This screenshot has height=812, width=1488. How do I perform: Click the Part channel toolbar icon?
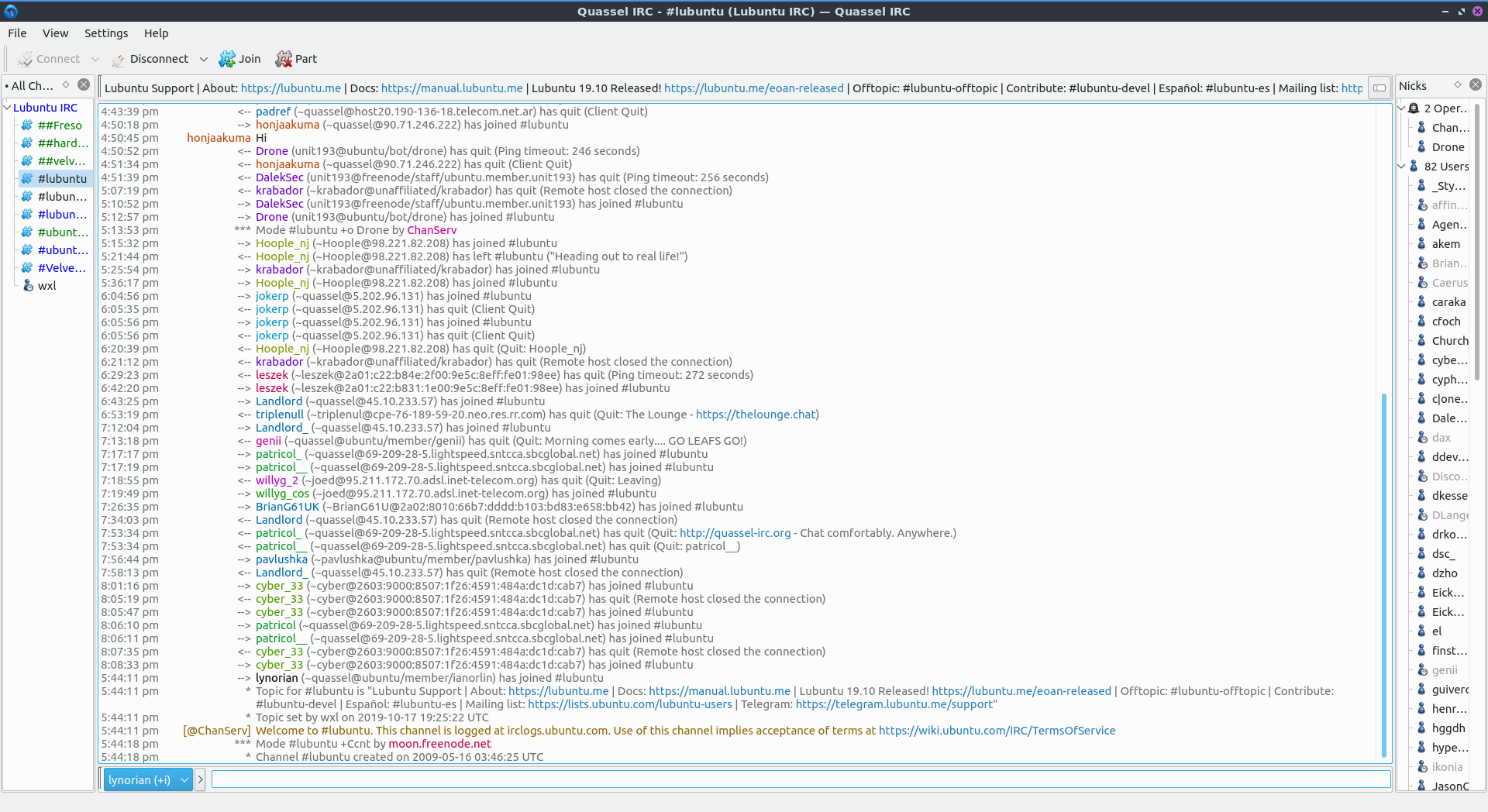pos(284,59)
